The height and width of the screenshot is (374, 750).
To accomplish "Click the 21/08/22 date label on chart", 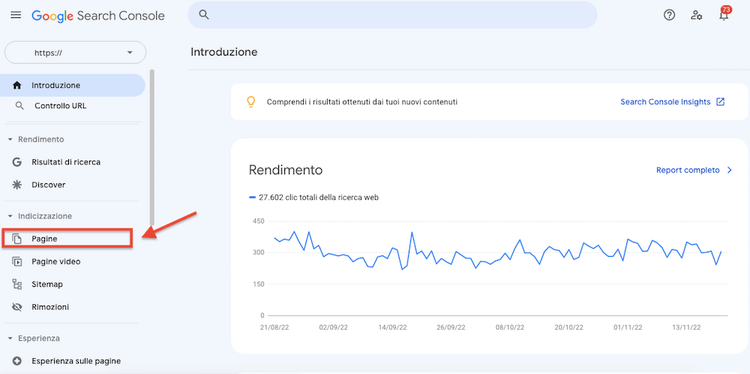I will click(275, 328).
